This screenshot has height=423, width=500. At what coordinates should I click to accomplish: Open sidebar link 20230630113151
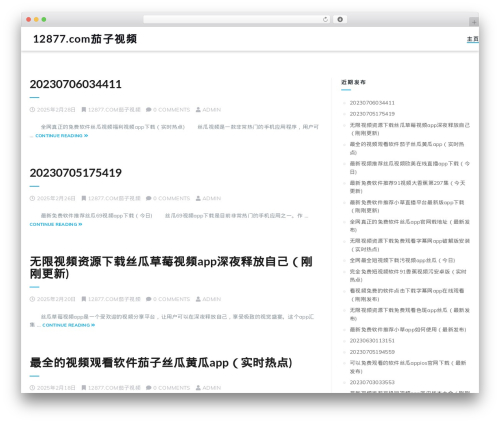(372, 341)
